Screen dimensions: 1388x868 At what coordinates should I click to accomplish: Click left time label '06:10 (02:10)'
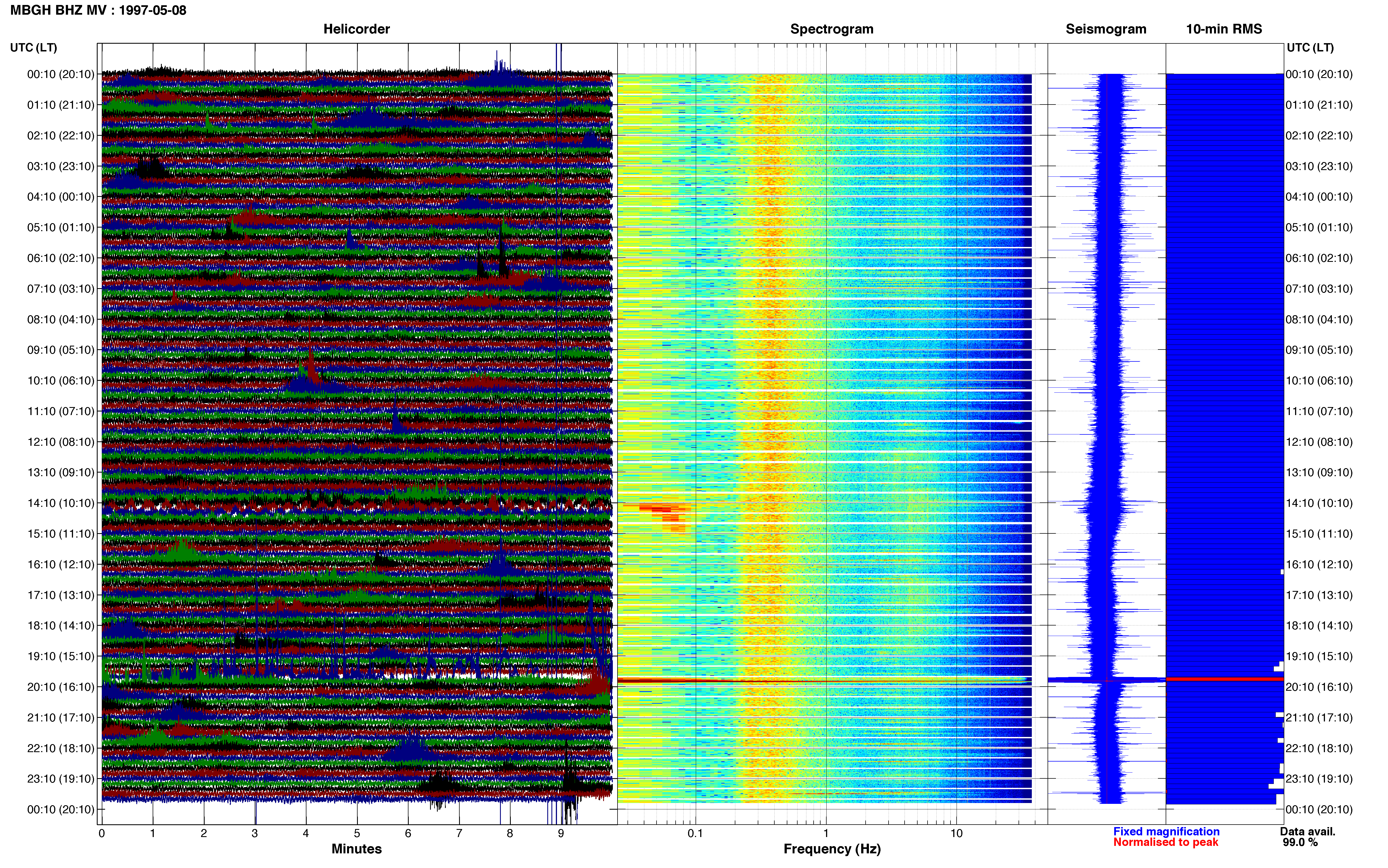(x=61, y=258)
